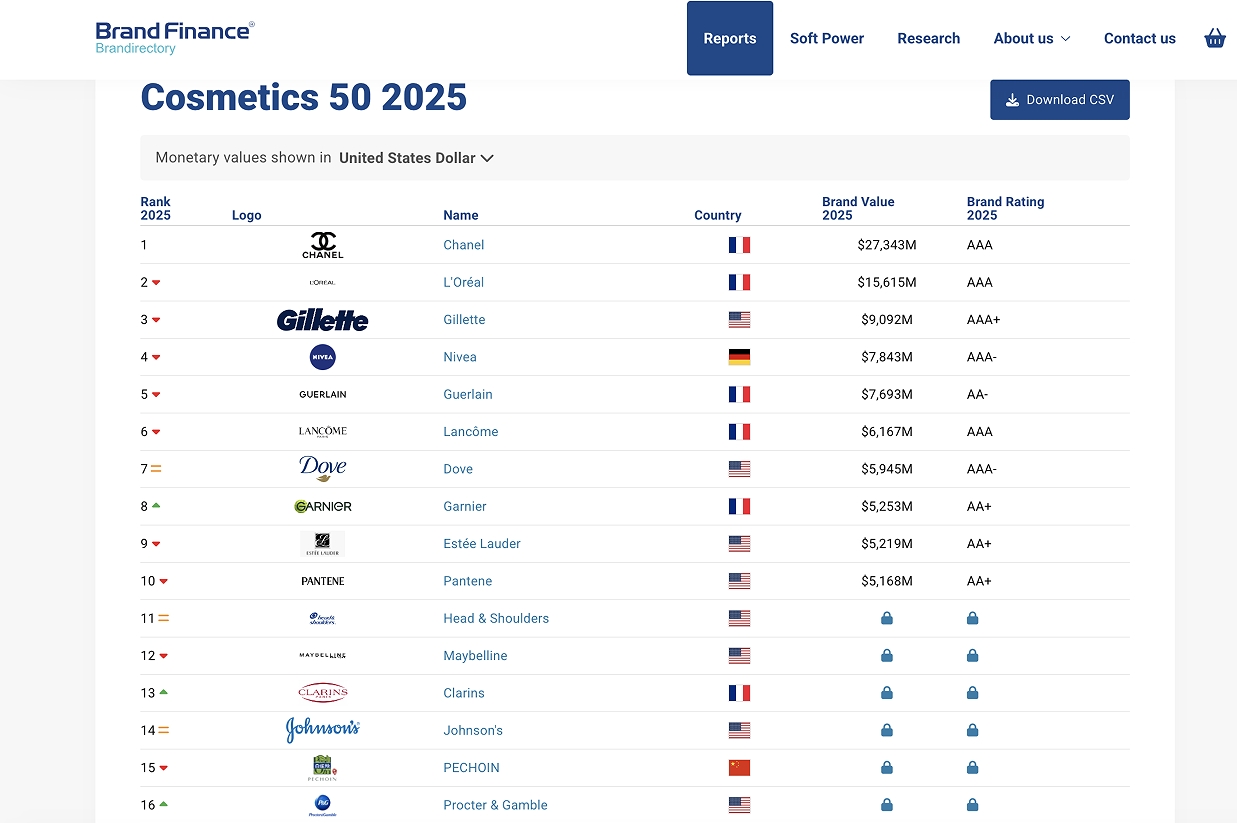Click the $27,343M brand value
Image resolution: width=1237 pixels, height=823 pixels.
887,245
